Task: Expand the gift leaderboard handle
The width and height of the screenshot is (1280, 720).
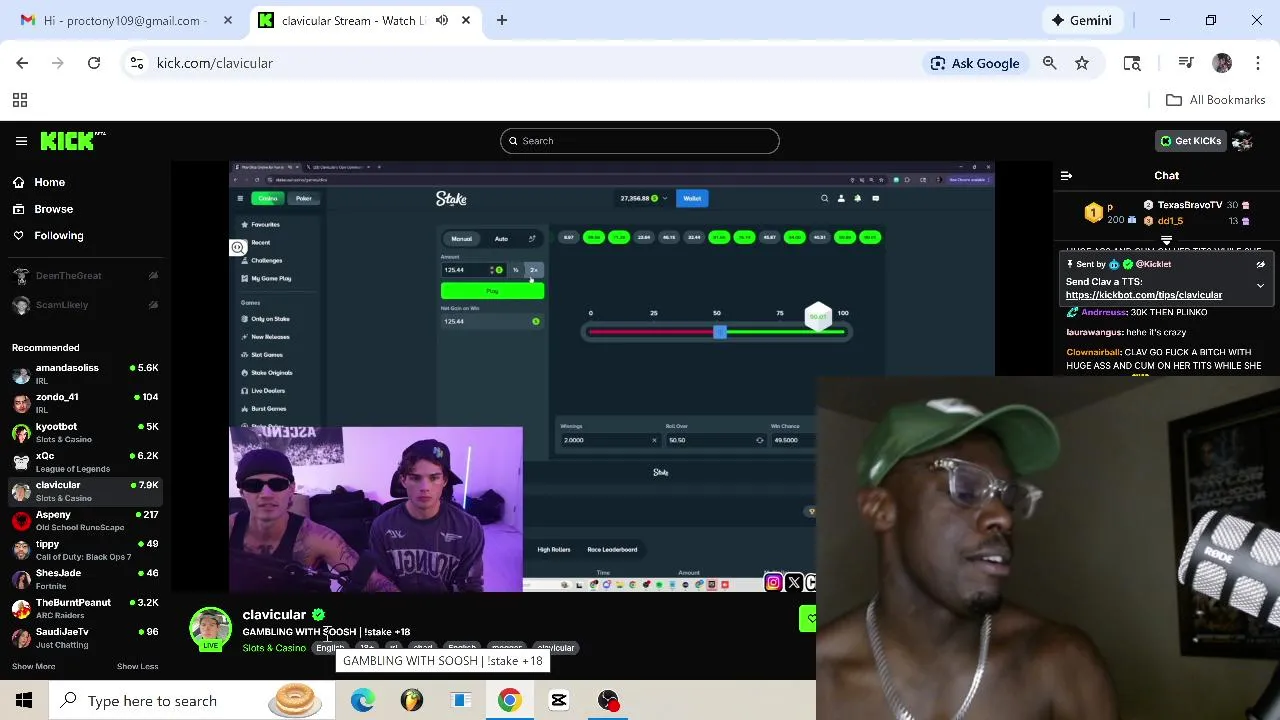Action: pos(1166,240)
